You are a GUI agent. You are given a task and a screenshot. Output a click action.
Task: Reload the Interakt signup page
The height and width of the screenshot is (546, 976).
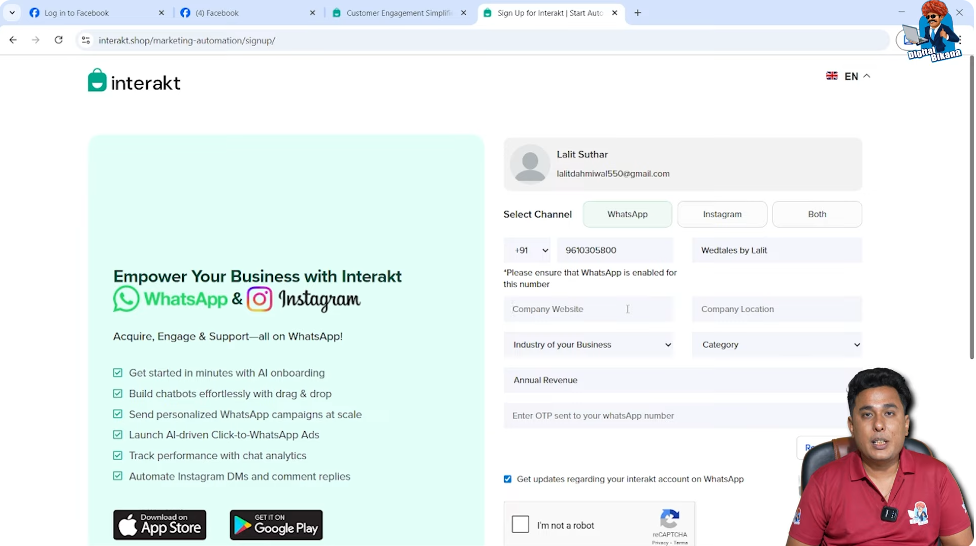[x=59, y=40]
